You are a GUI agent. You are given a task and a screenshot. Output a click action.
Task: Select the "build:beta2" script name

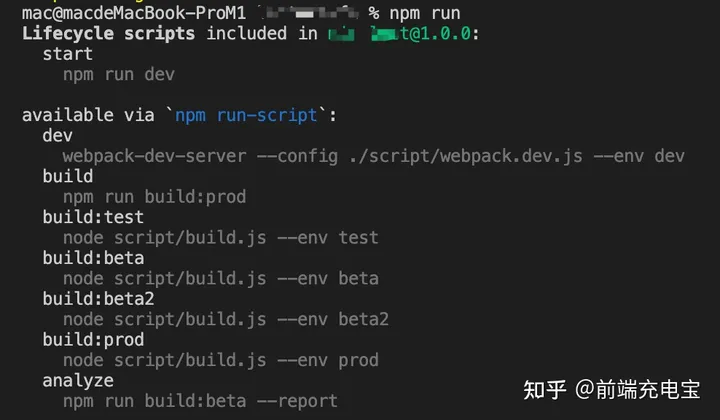[98, 299]
